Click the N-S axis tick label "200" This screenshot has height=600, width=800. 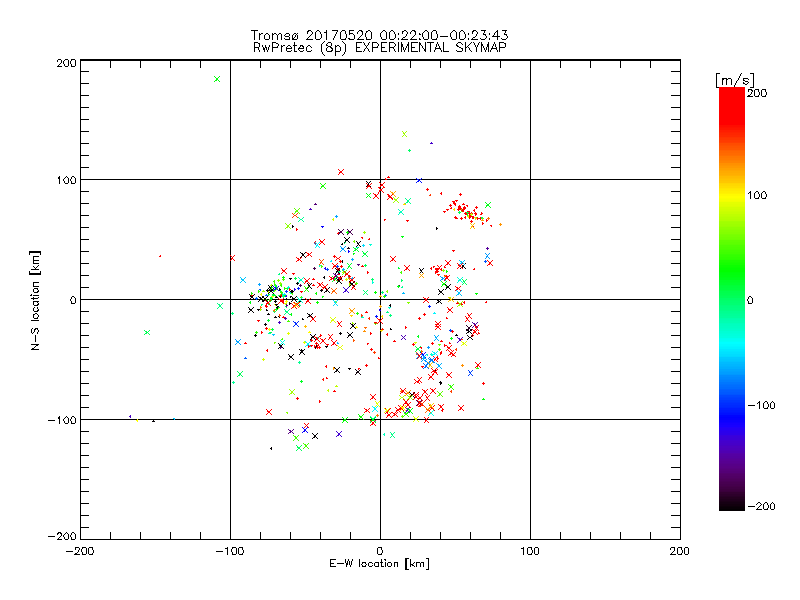pos(66,63)
